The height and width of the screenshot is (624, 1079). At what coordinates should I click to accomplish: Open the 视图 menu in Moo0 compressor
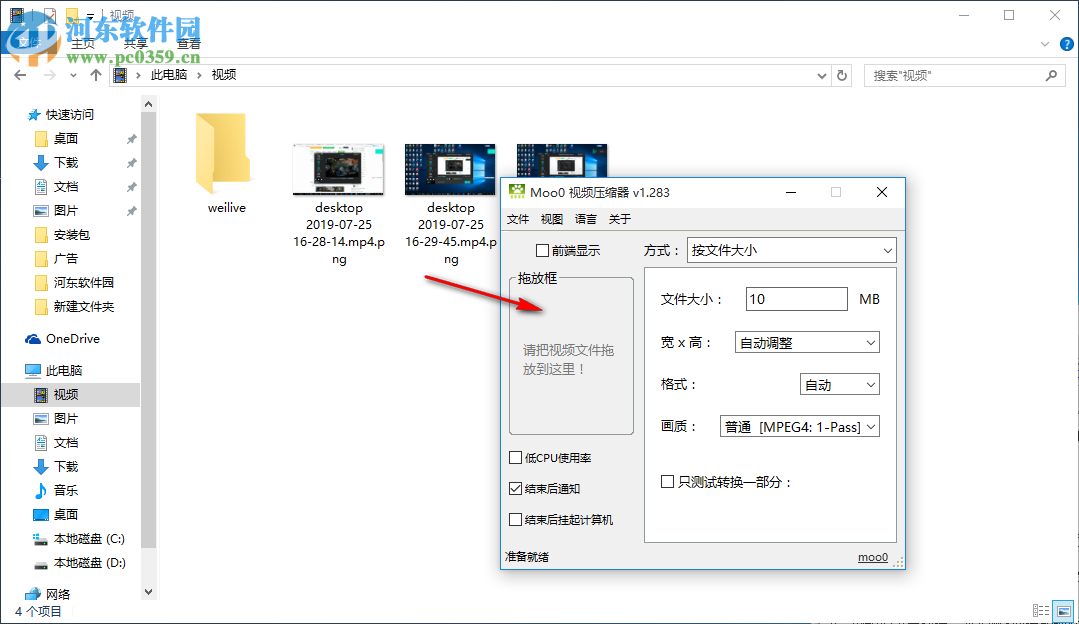(551, 218)
